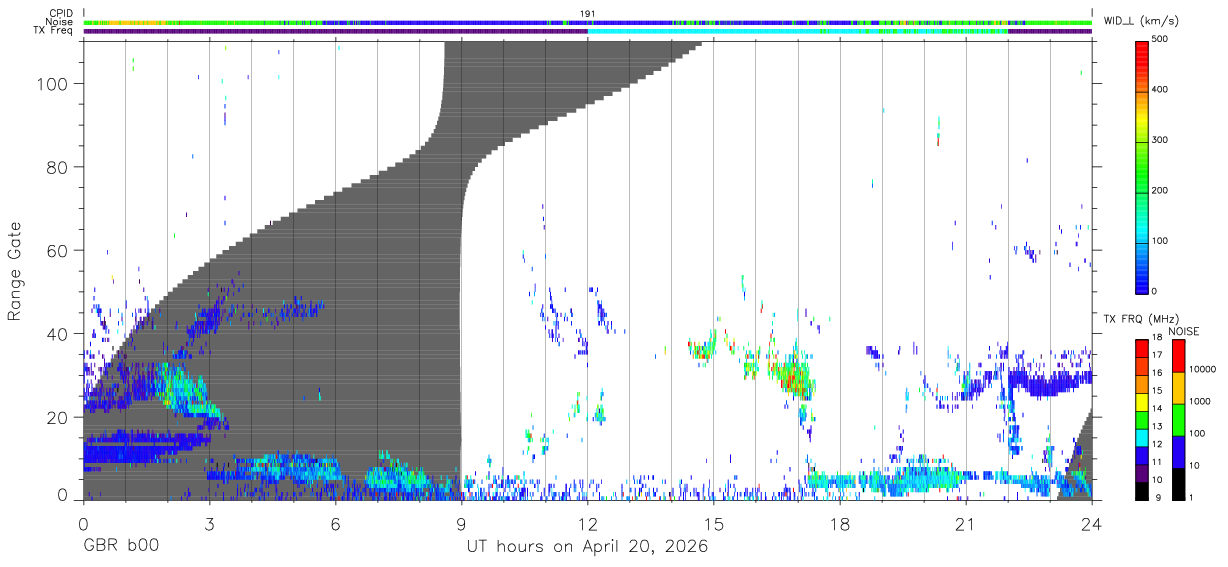
Task: Click the GBR b00 radar beam label
Action: (x=119, y=546)
